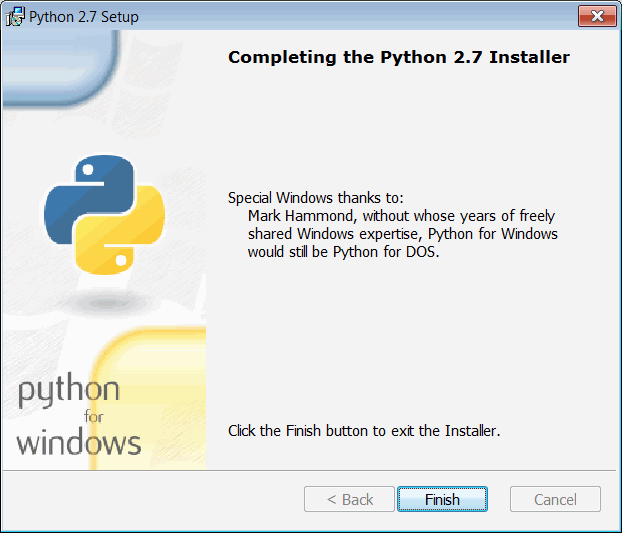Click the 'would still be Python for DOS.' line
622x533 pixels.
pos(344,252)
